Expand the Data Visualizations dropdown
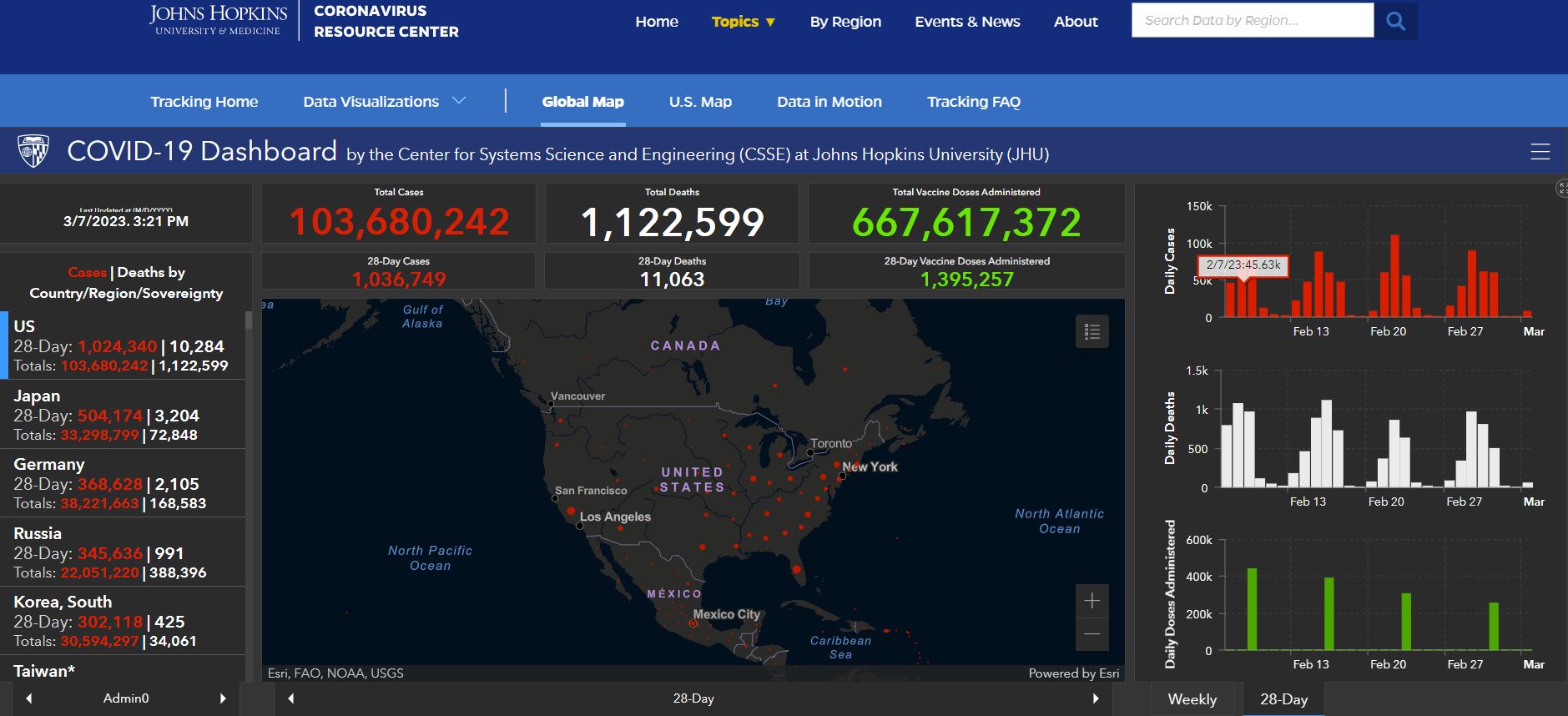Viewport: 1568px width, 716px height. pos(384,101)
